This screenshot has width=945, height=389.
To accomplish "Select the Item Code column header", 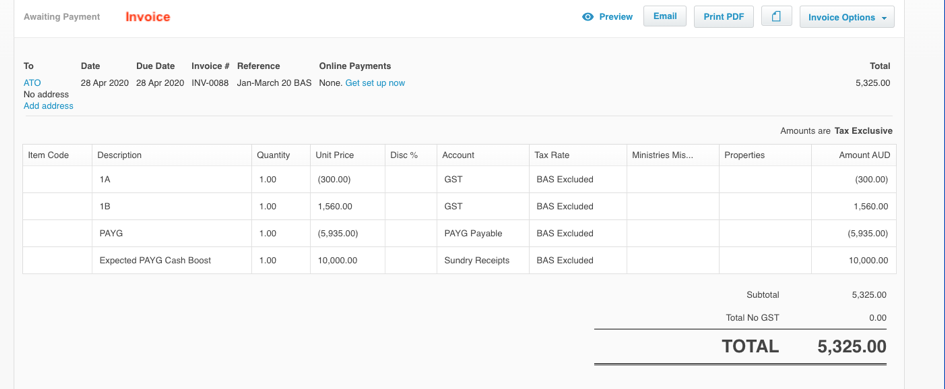I will [57, 155].
